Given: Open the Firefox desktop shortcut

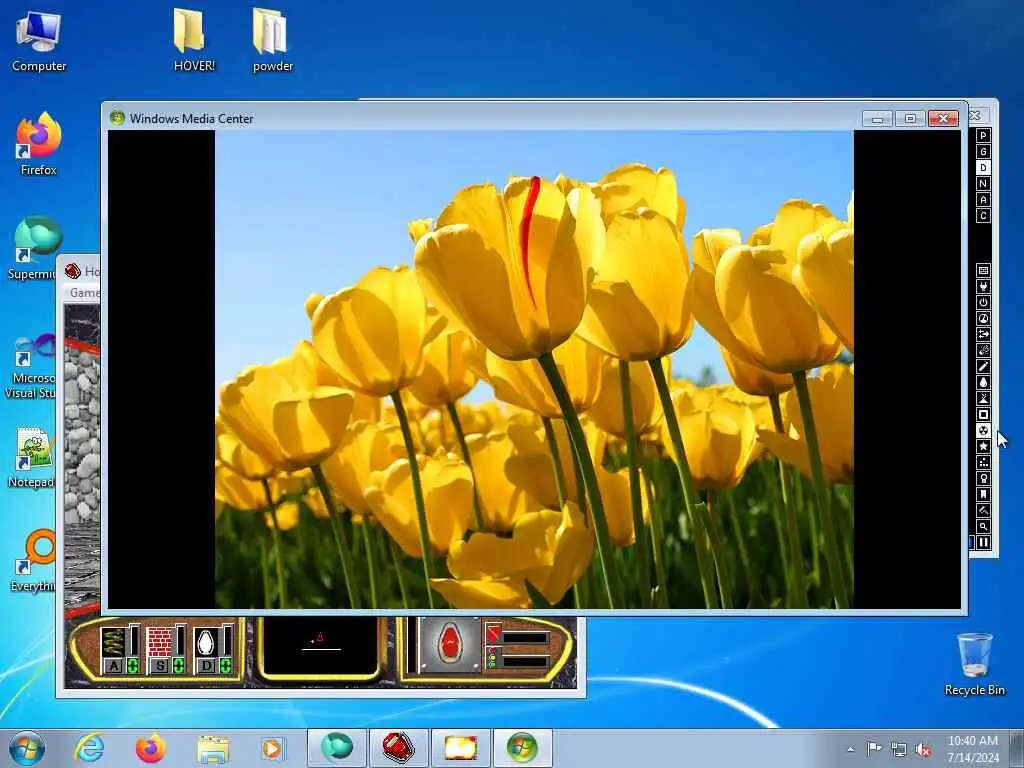Looking at the screenshot, I should (x=39, y=144).
